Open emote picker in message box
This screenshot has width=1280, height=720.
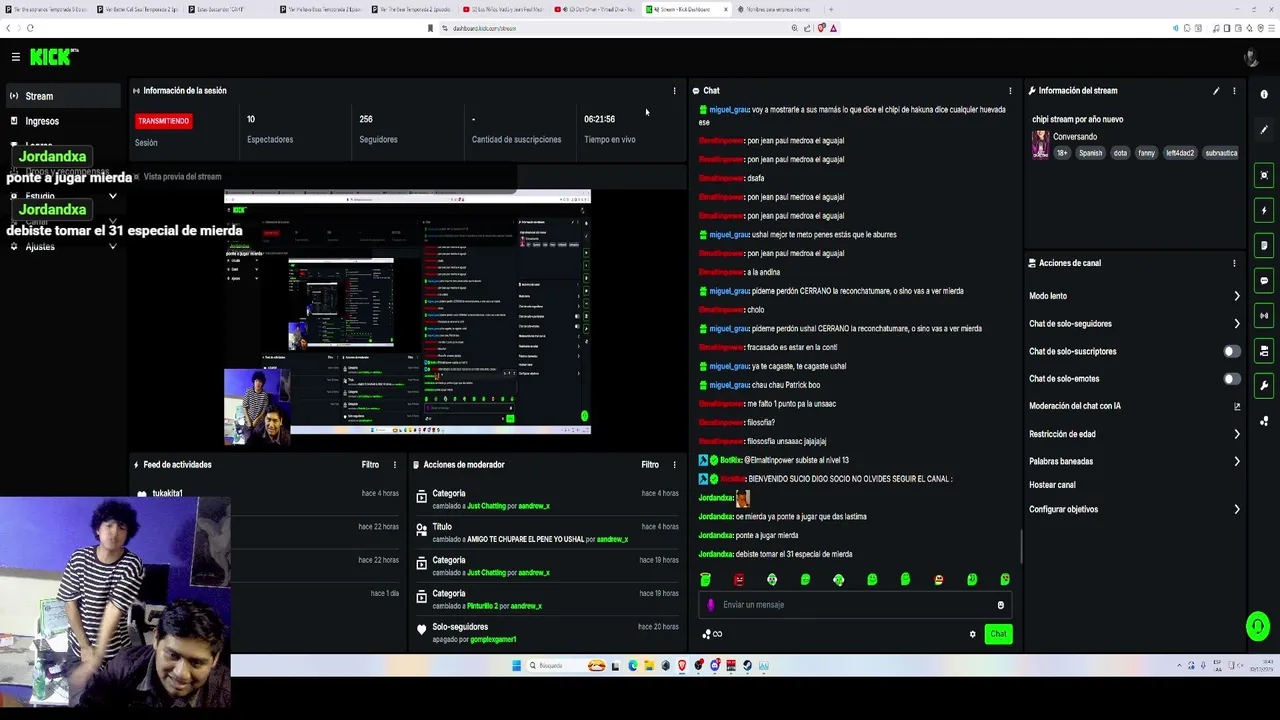1000,605
